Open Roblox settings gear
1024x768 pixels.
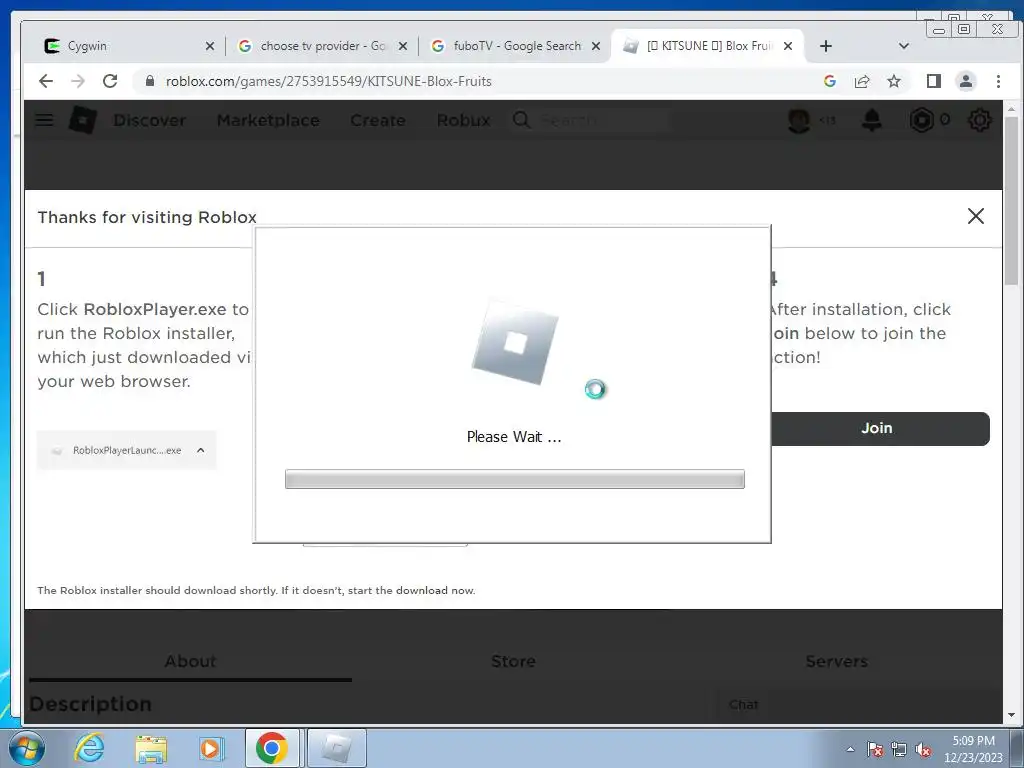pyautogui.click(x=979, y=120)
